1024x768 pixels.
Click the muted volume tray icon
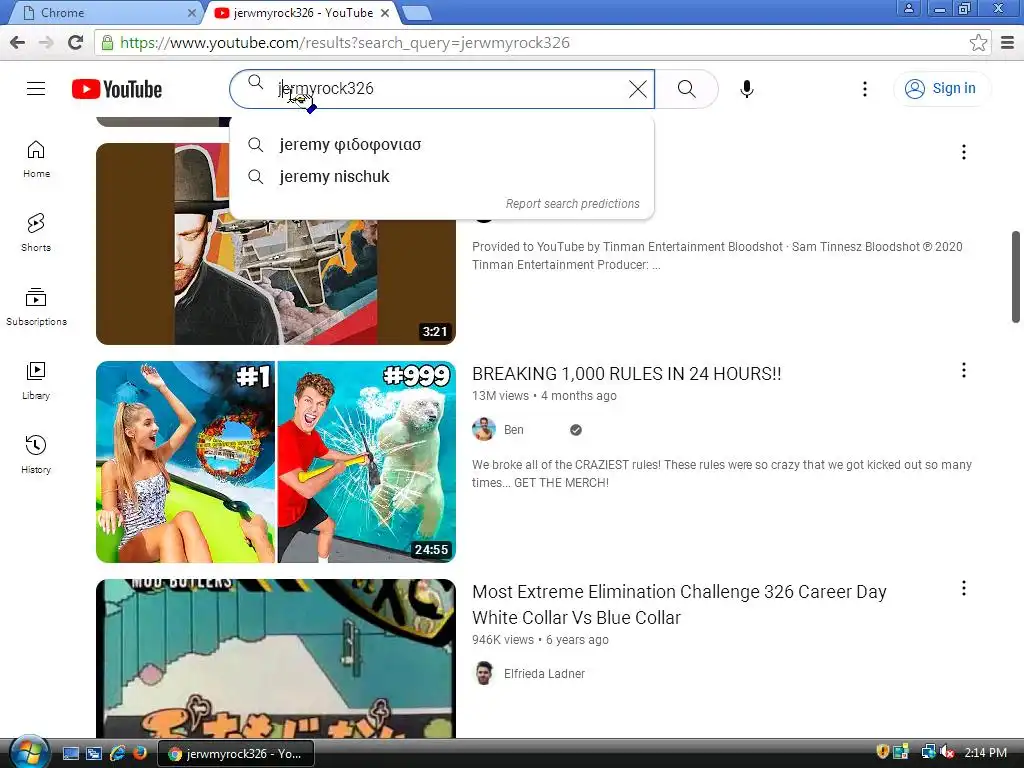click(947, 753)
